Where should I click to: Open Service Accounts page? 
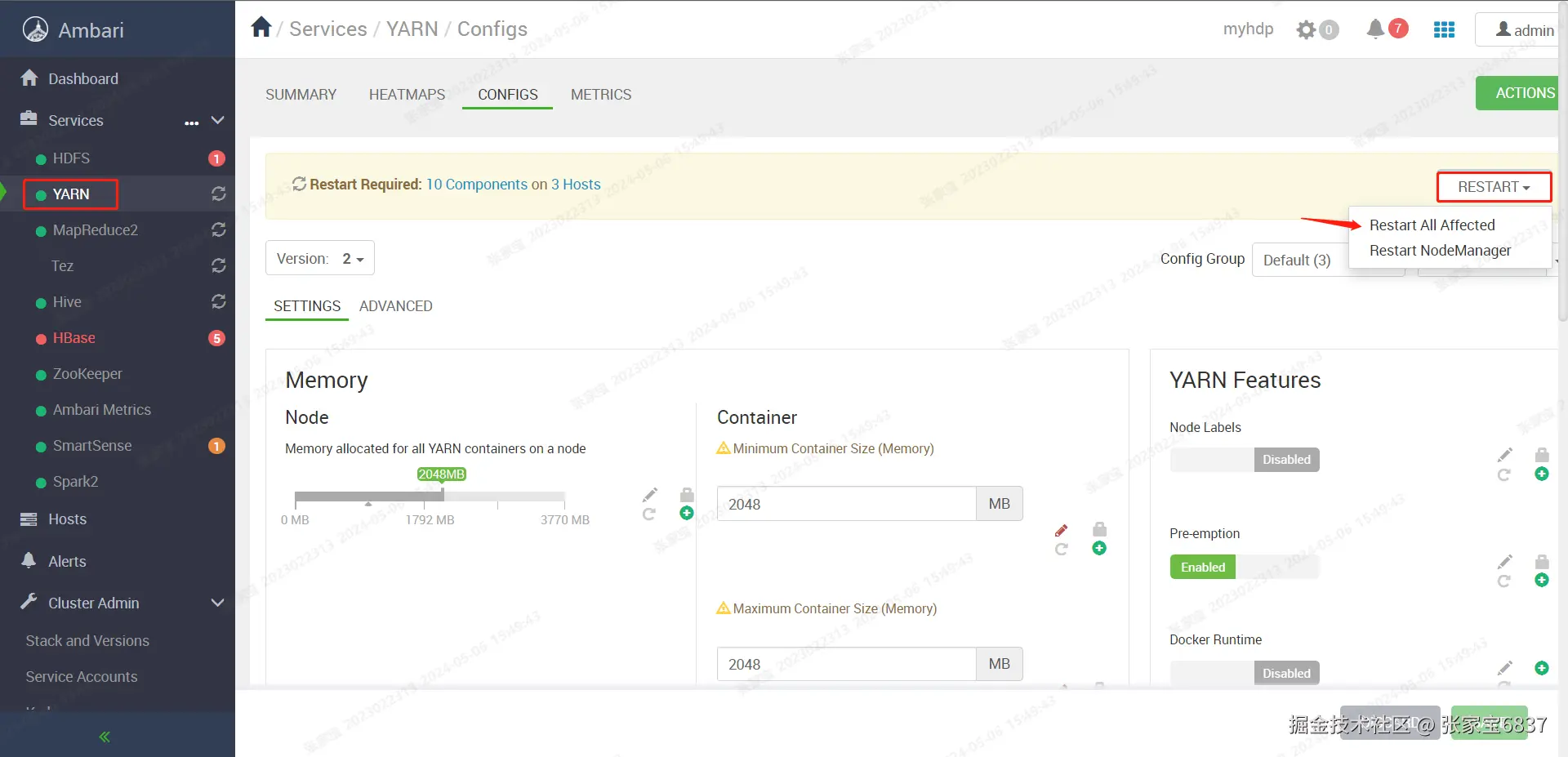click(82, 677)
